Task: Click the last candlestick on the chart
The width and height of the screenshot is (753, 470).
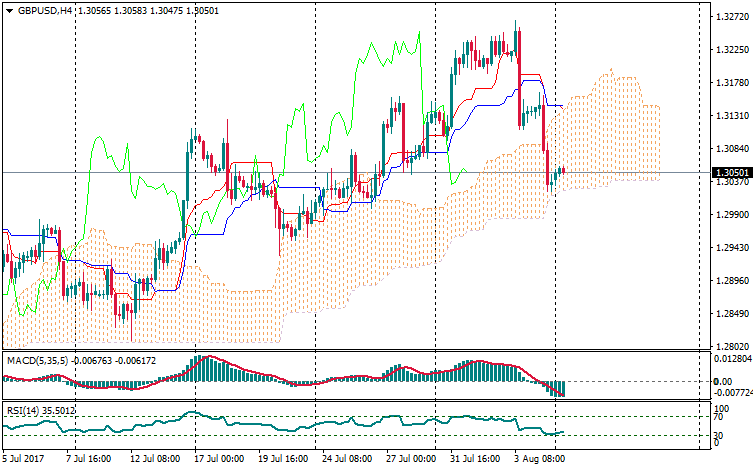Action: click(563, 171)
